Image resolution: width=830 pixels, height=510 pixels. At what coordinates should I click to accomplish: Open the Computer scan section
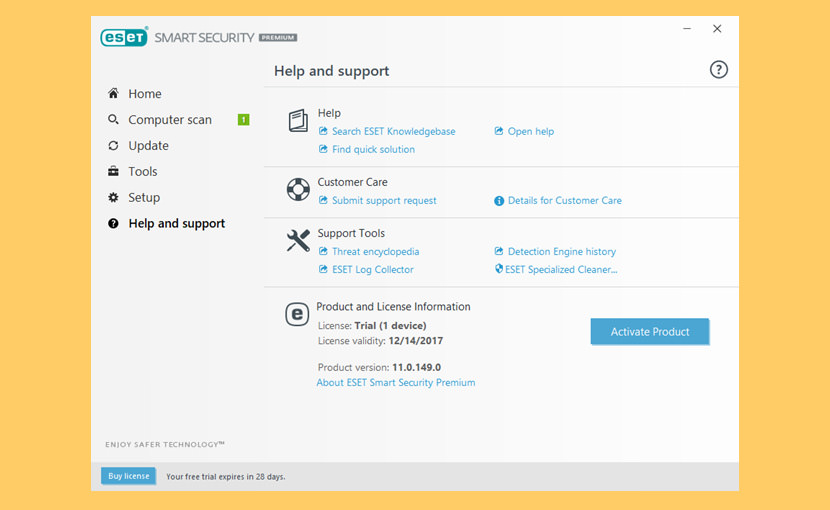click(x=170, y=120)
